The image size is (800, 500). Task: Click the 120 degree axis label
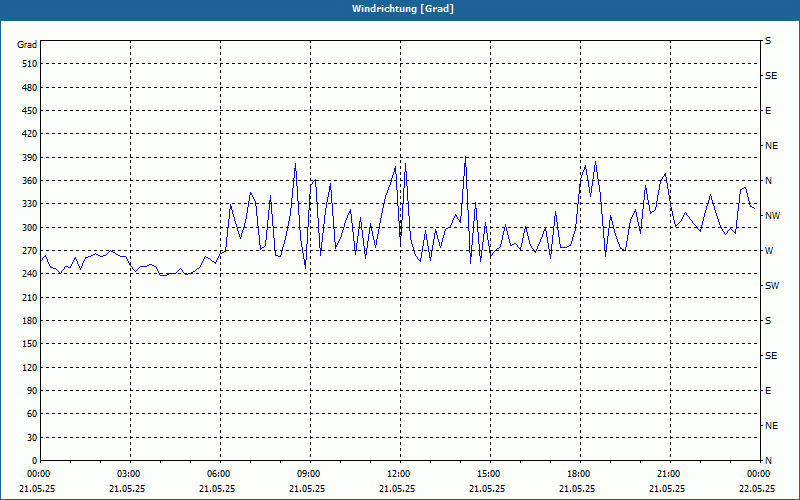tap(30, 367)
